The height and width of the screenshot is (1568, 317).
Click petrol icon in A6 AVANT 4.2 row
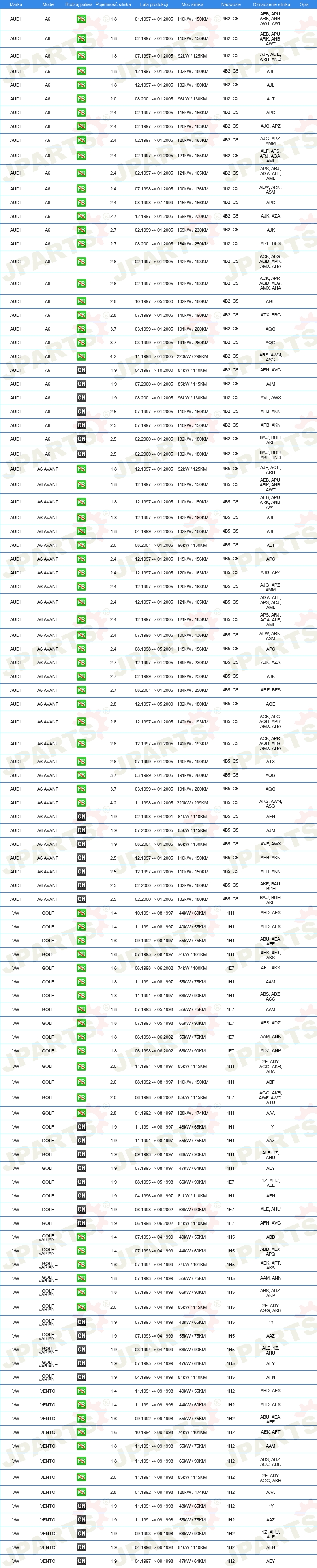point(81,803)
